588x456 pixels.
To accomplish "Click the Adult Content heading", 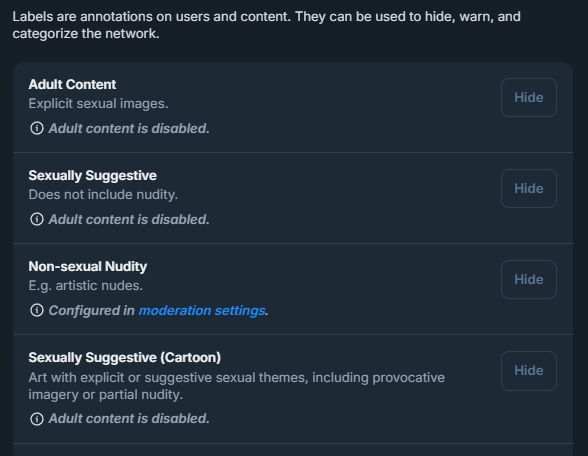I will coord(72,84).
